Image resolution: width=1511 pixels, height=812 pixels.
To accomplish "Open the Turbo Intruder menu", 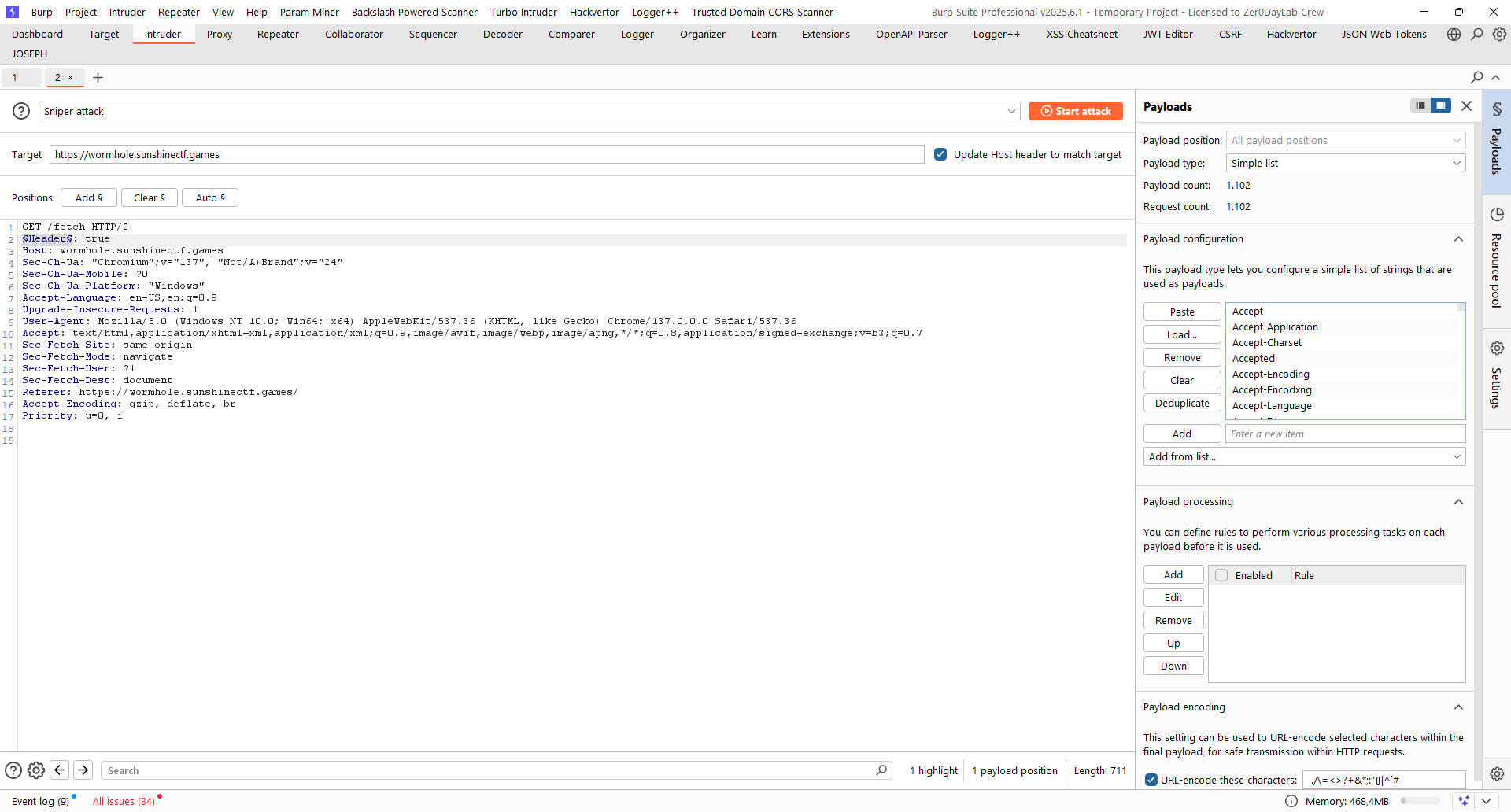I will tap(523, 12).
